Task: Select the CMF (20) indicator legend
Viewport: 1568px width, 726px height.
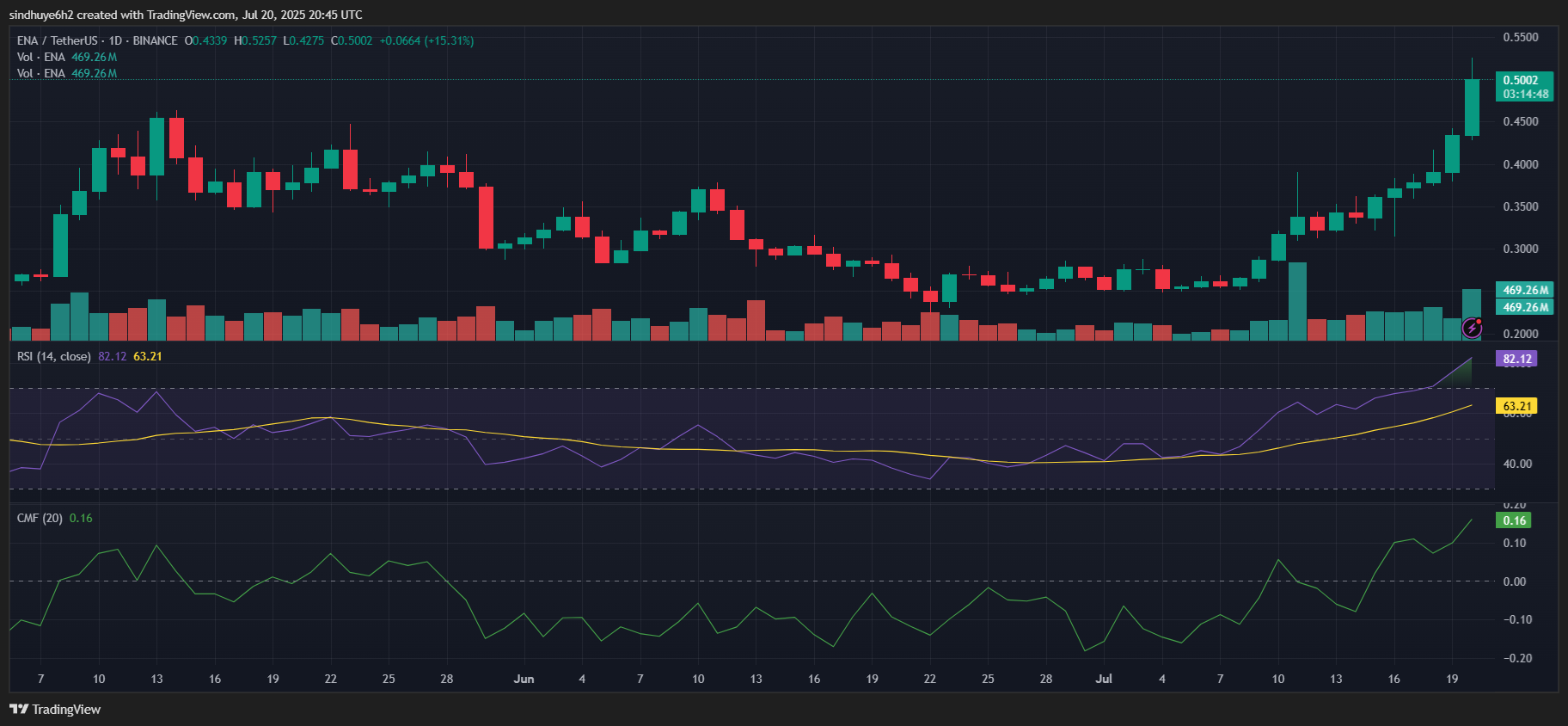Action: (40, 518)
